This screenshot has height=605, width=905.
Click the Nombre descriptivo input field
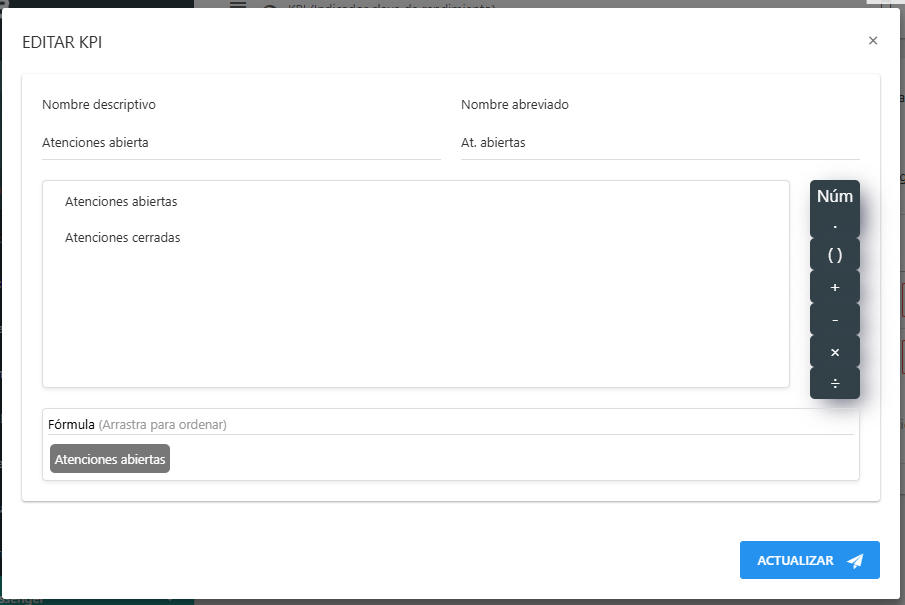(200, 142)
